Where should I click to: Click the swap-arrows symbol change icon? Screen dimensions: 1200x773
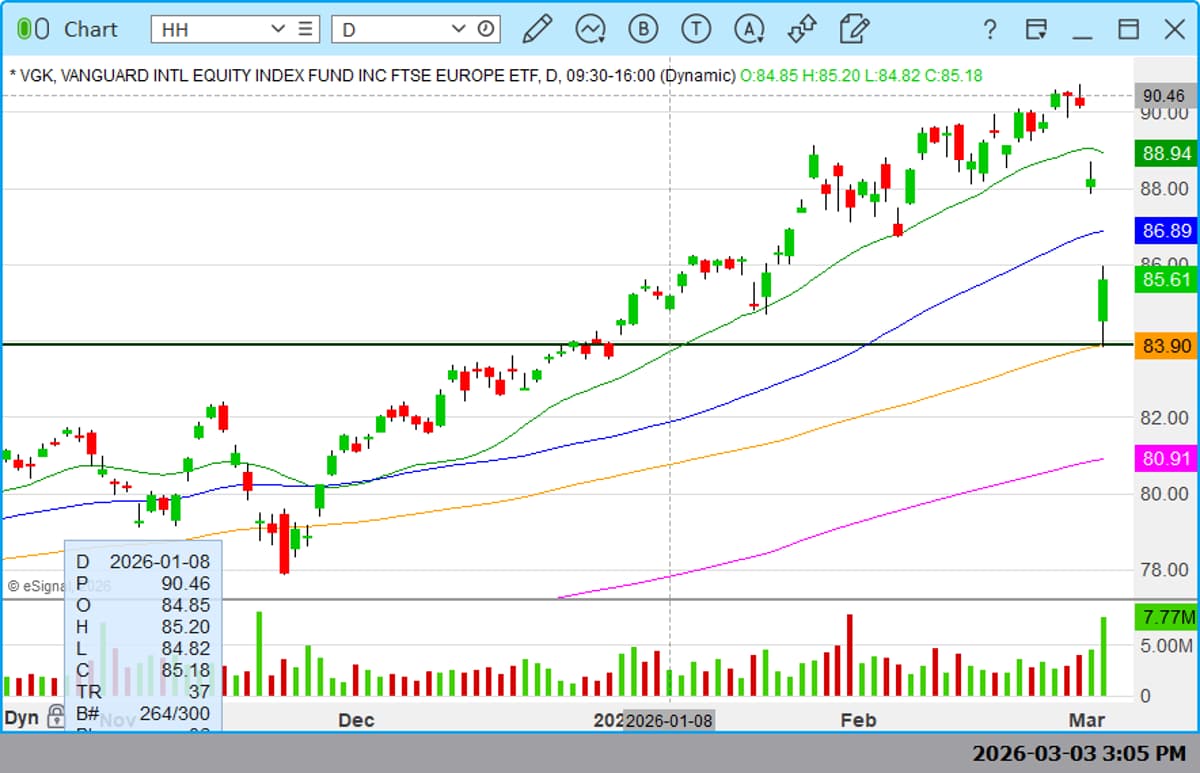pyautogui.click(x=802, y=30)
